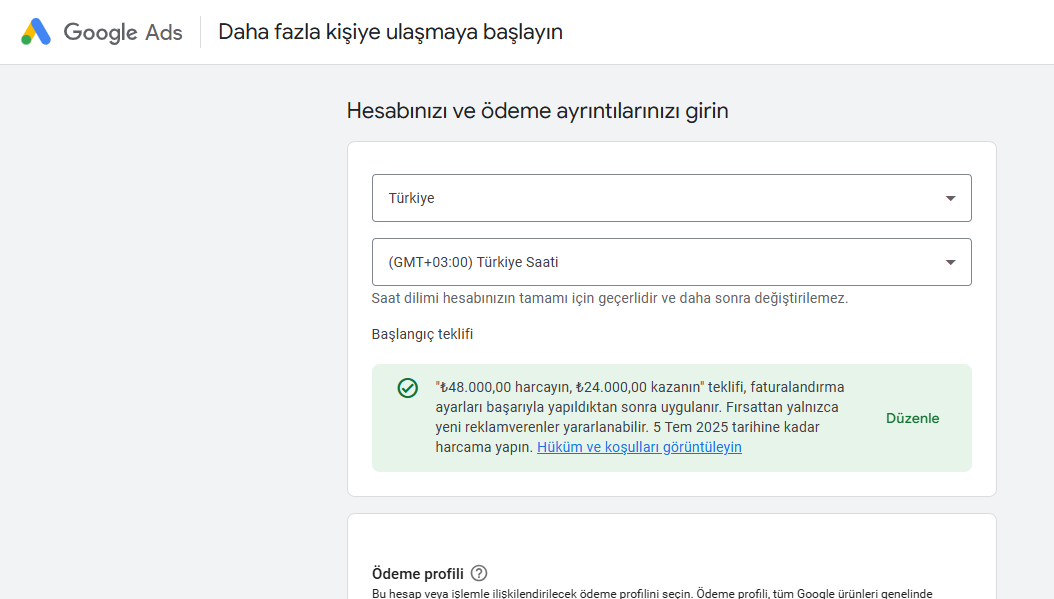Click the Ödeme profili heading
Viewport: 1054px width, 599px height.
click(x=417, y=573)
